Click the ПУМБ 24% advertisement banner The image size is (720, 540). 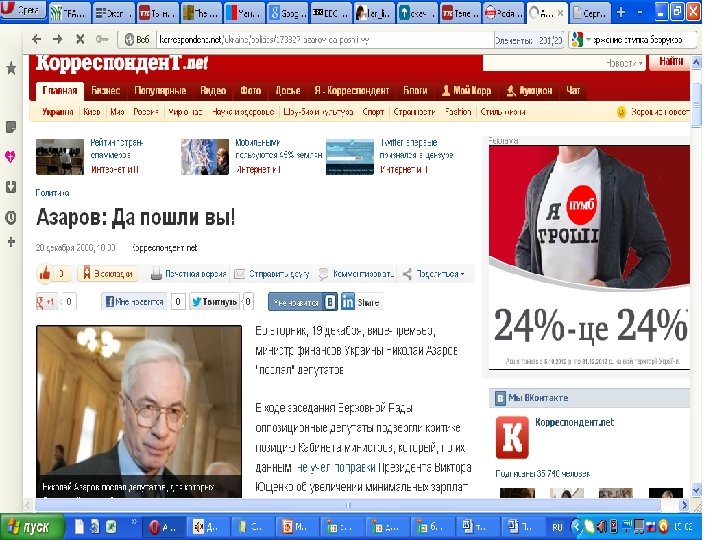tap(589, 257)
